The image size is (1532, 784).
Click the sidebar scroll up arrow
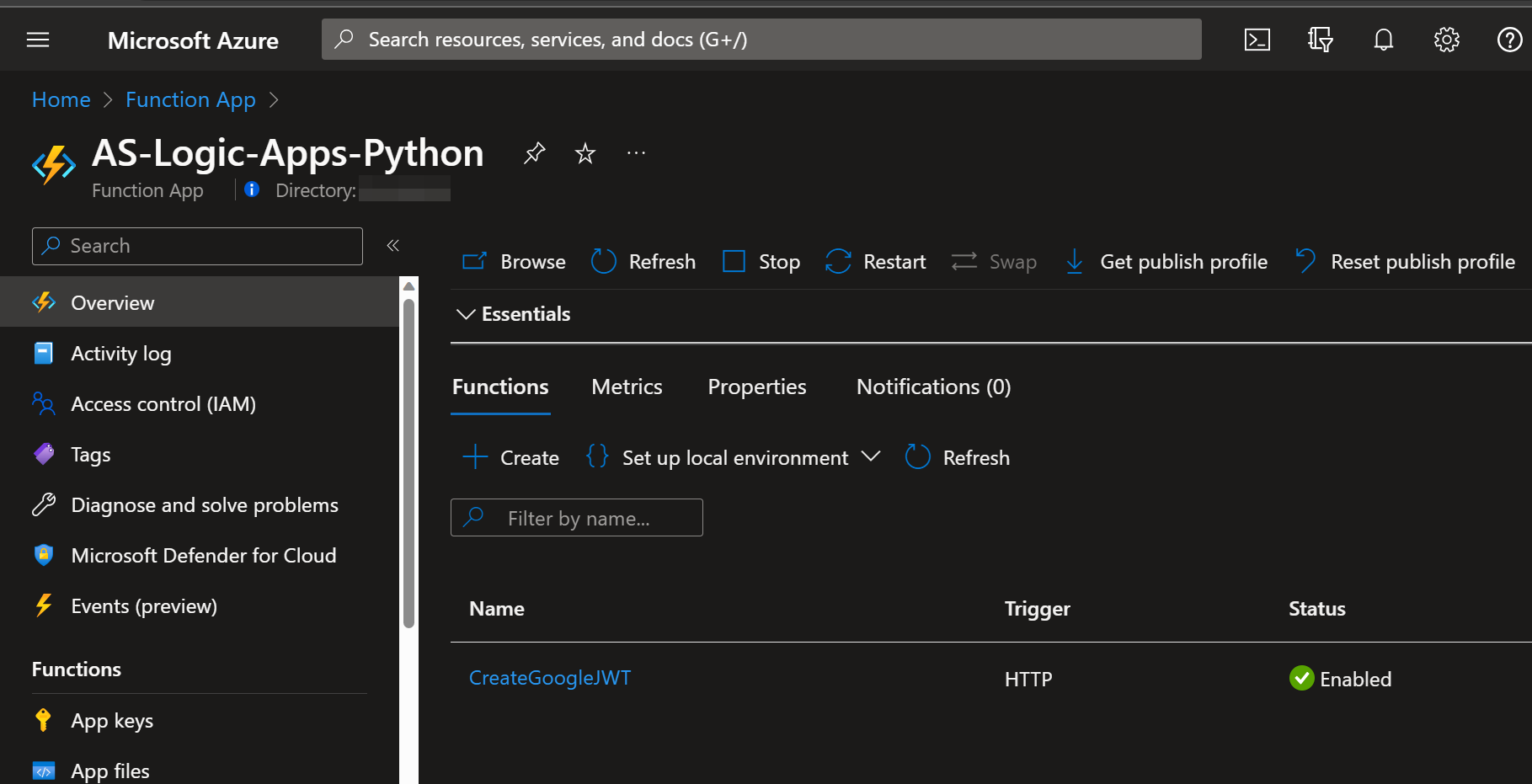click(408, 286)
